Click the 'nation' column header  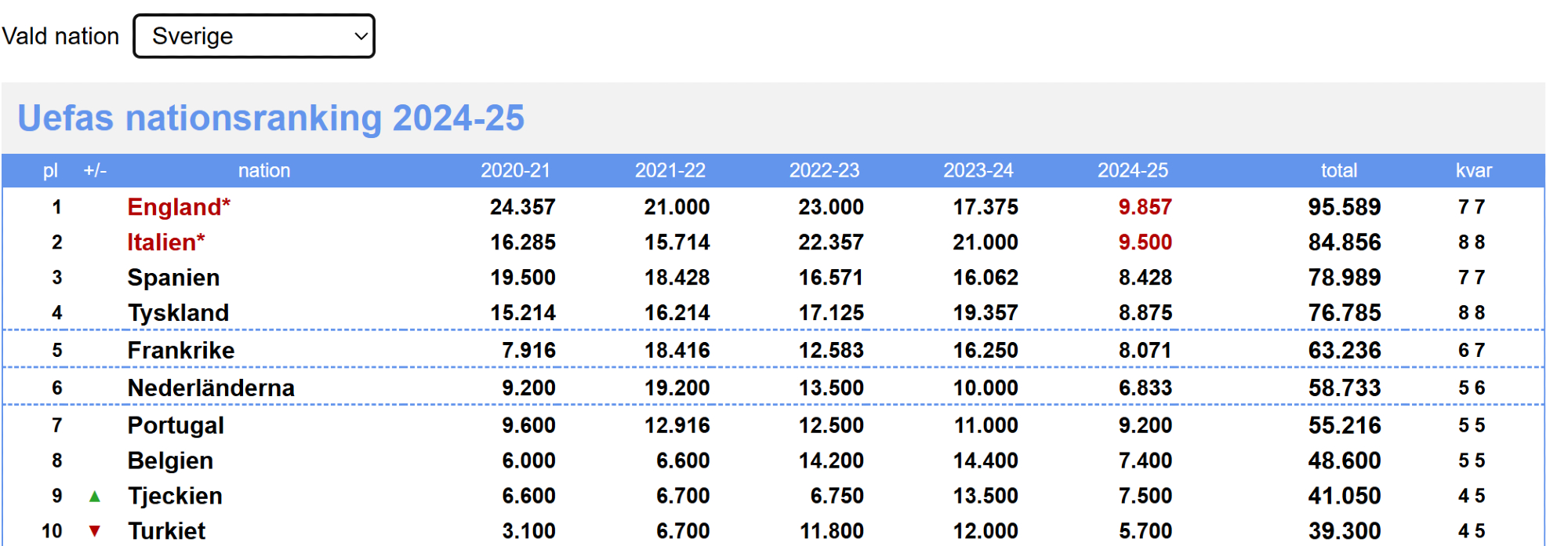pyautogui.click(x=264, y=170)
